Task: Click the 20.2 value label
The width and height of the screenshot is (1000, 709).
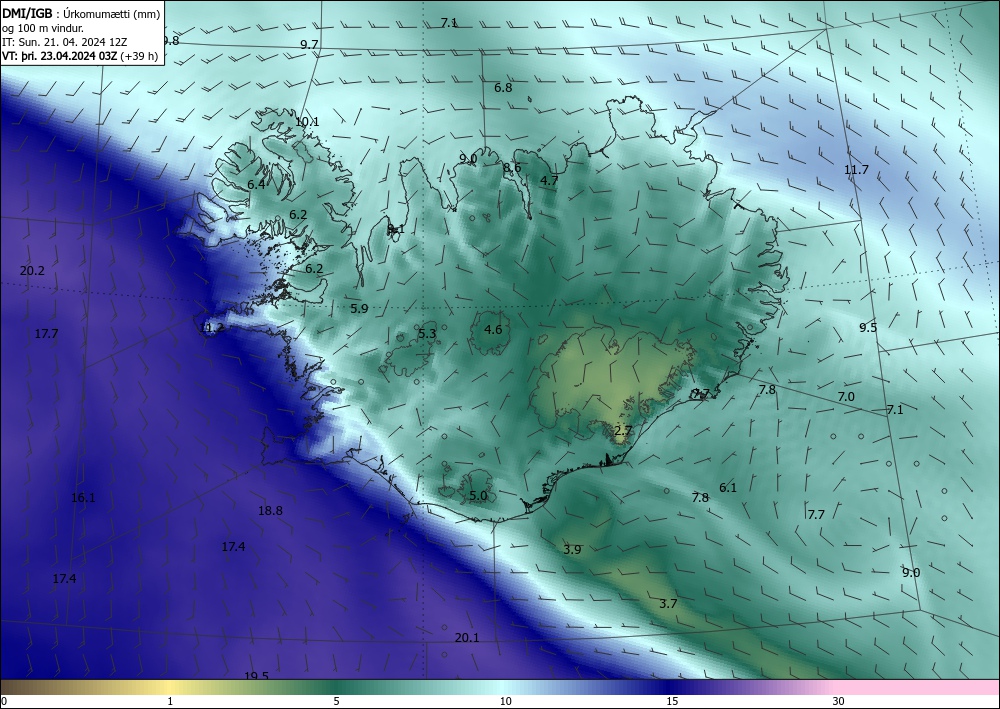Action: pos(32,271)
